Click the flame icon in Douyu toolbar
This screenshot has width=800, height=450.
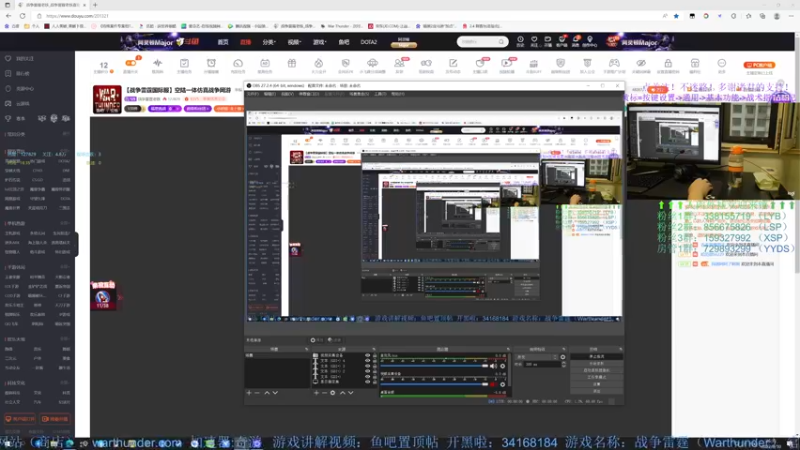[x=318, y=63]
